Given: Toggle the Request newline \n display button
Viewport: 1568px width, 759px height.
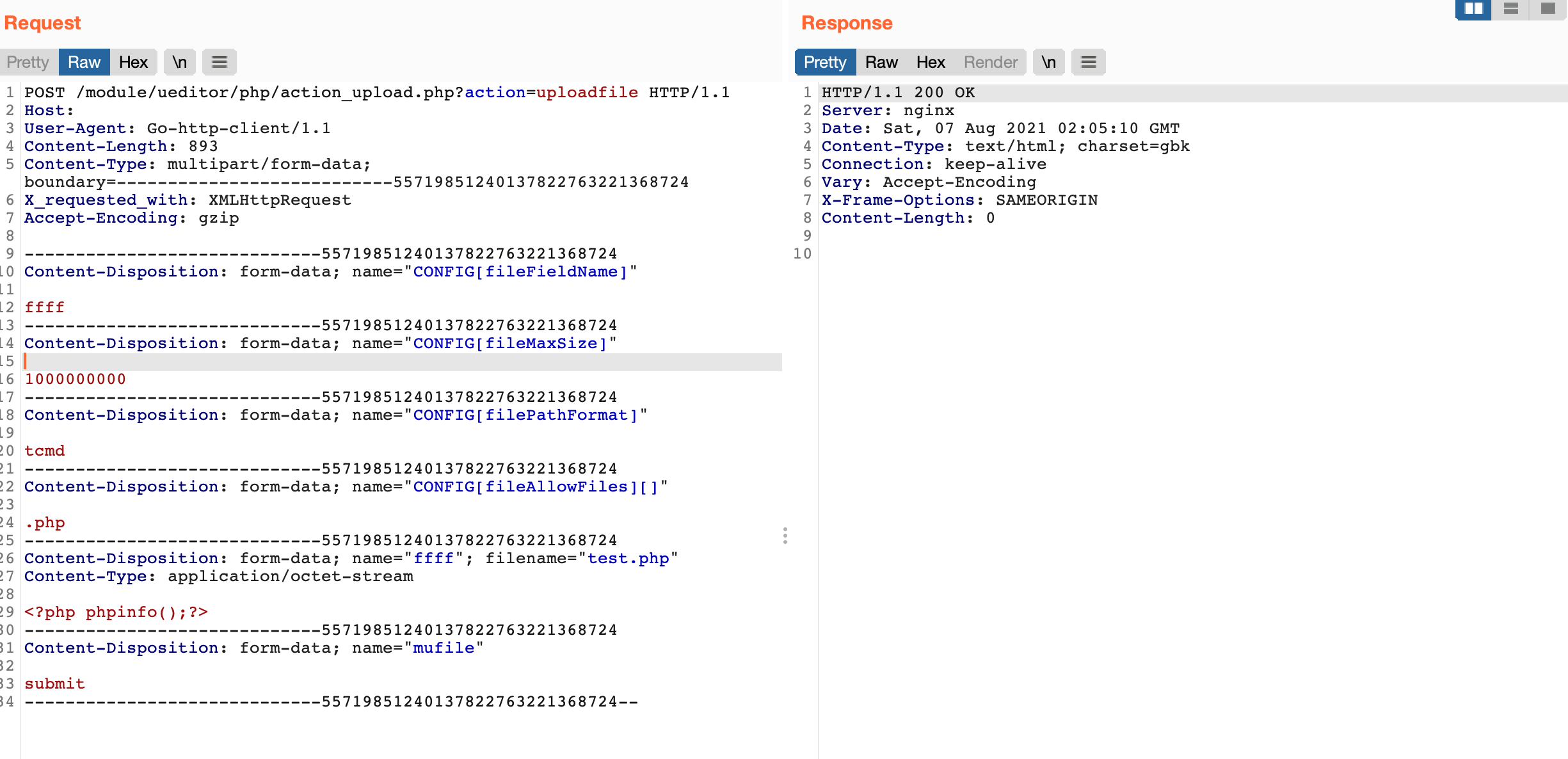Looking at the screenshot, I should tap(180, 62).
